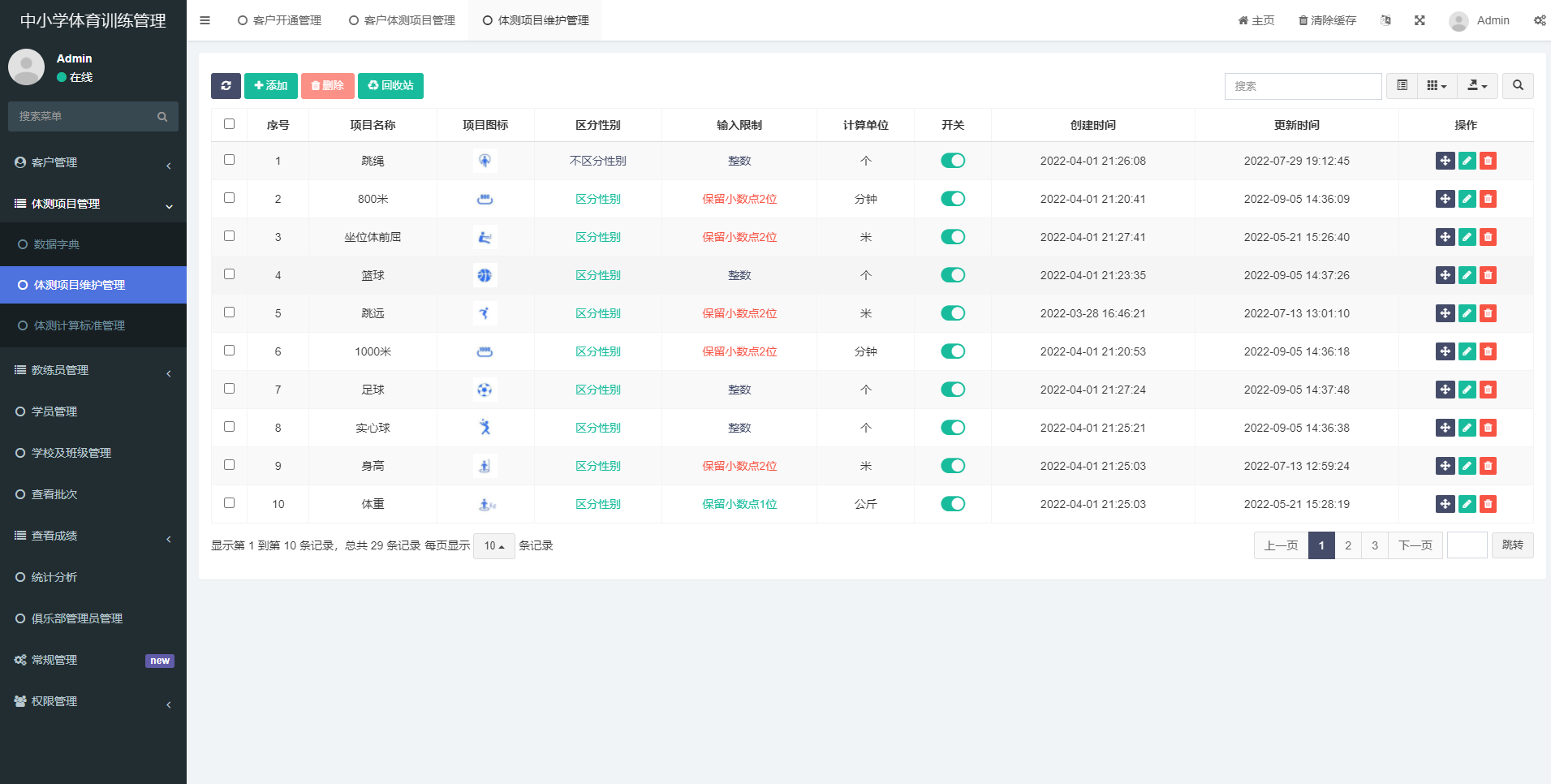Click the hamburger menu icon to collapse sidebar
Viewport: 1551px width, 784px height.
(x=205, y=20)
